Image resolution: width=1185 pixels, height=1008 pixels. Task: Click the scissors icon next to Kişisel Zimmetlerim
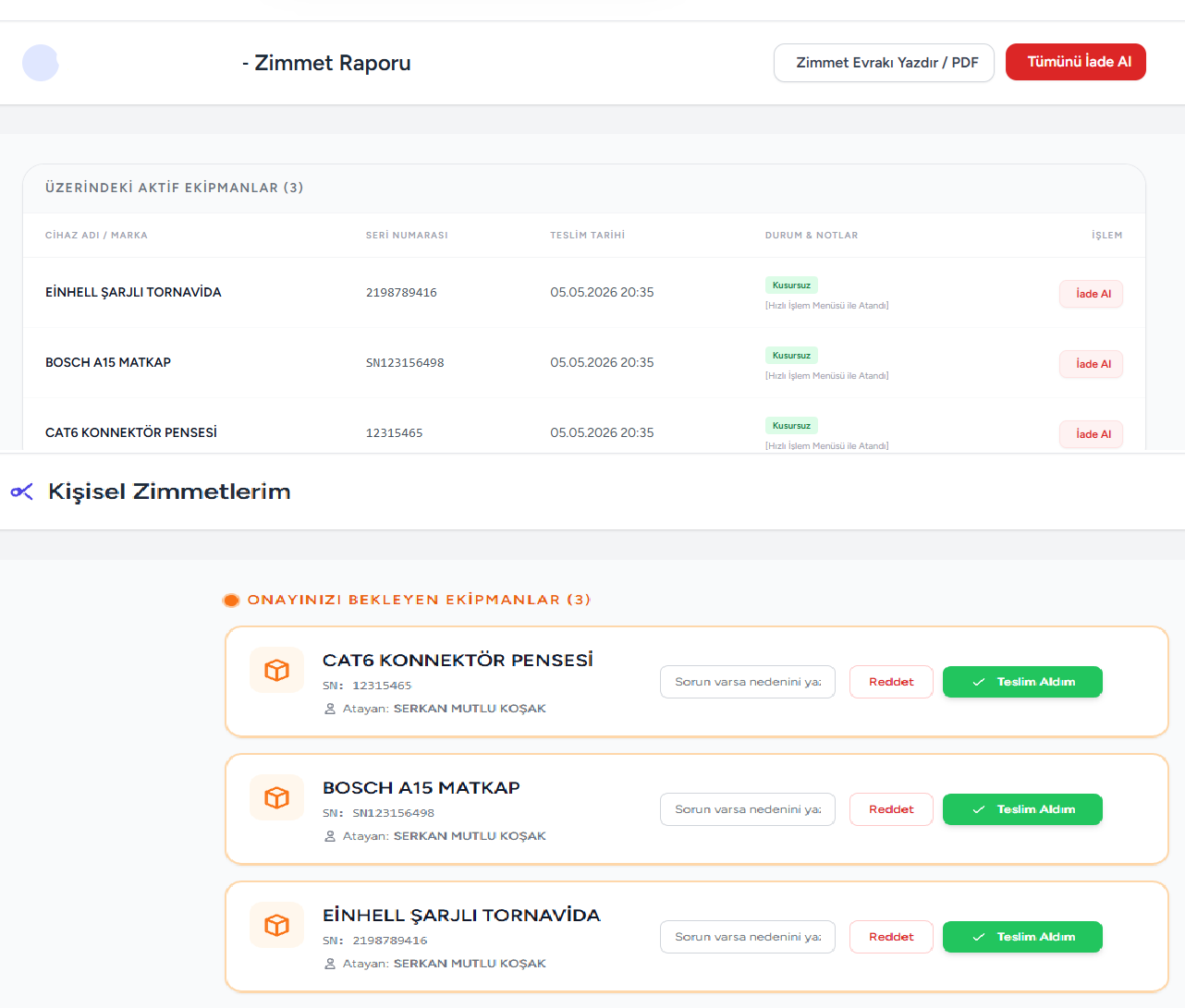(22, 492)
